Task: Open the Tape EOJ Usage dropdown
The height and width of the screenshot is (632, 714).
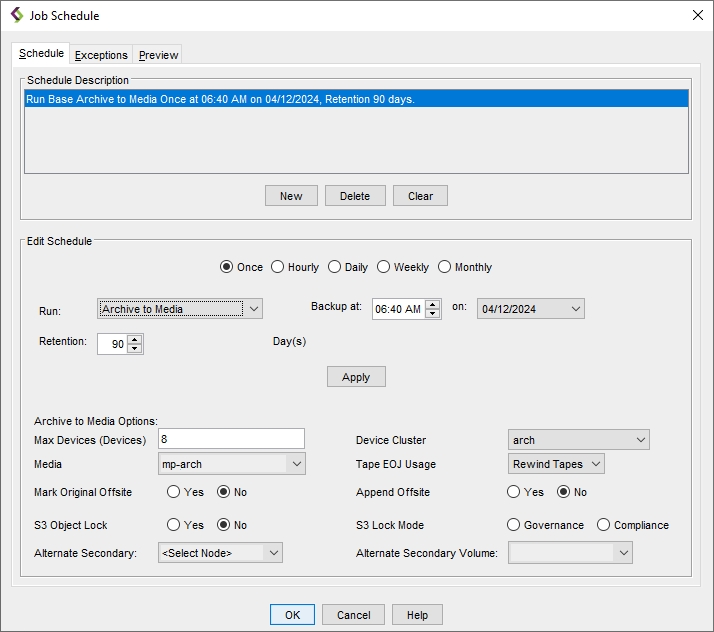Action: (x=556, y=464)
